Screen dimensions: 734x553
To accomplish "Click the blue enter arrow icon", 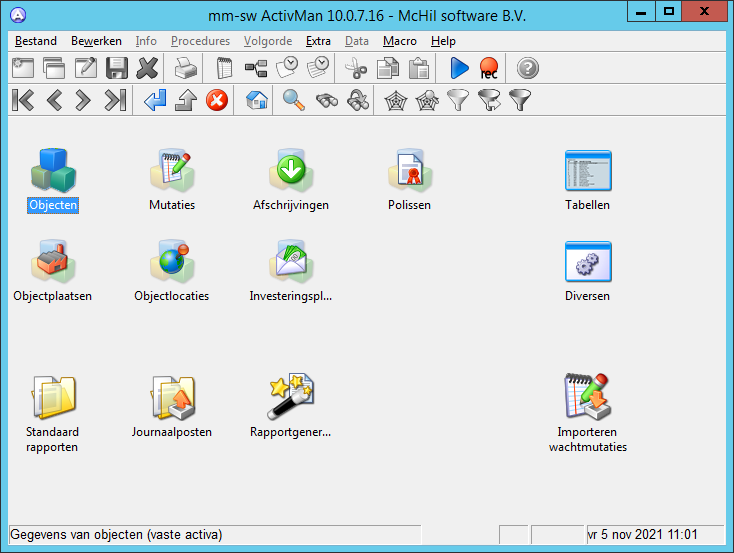I will tap(155, 100).
